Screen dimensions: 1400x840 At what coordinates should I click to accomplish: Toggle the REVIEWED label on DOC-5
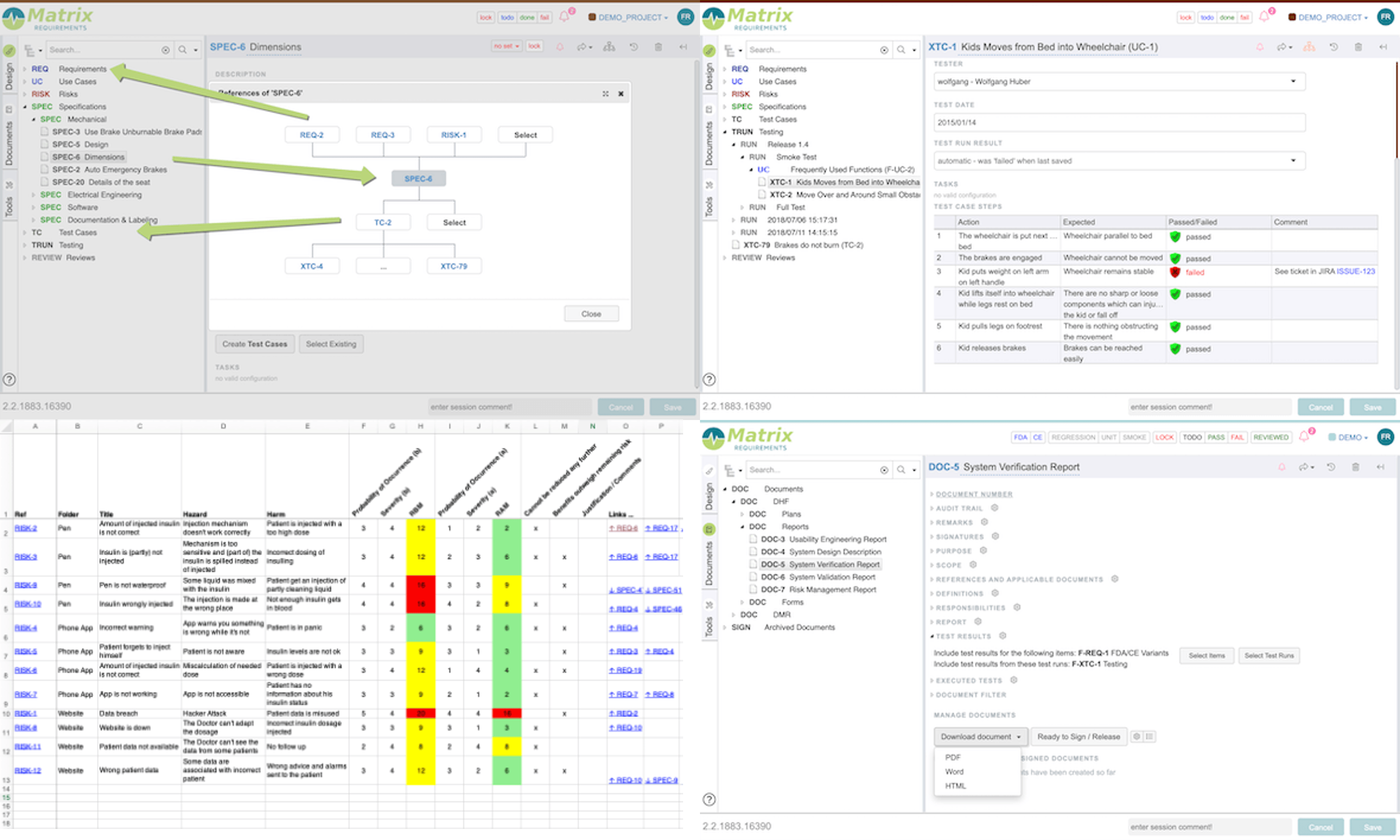(x=1270, y=437)
